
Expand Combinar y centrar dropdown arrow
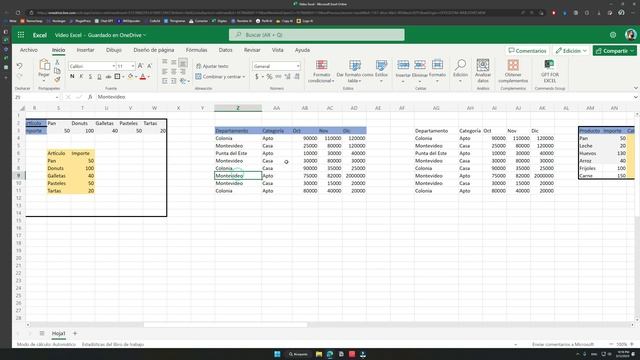244,77
